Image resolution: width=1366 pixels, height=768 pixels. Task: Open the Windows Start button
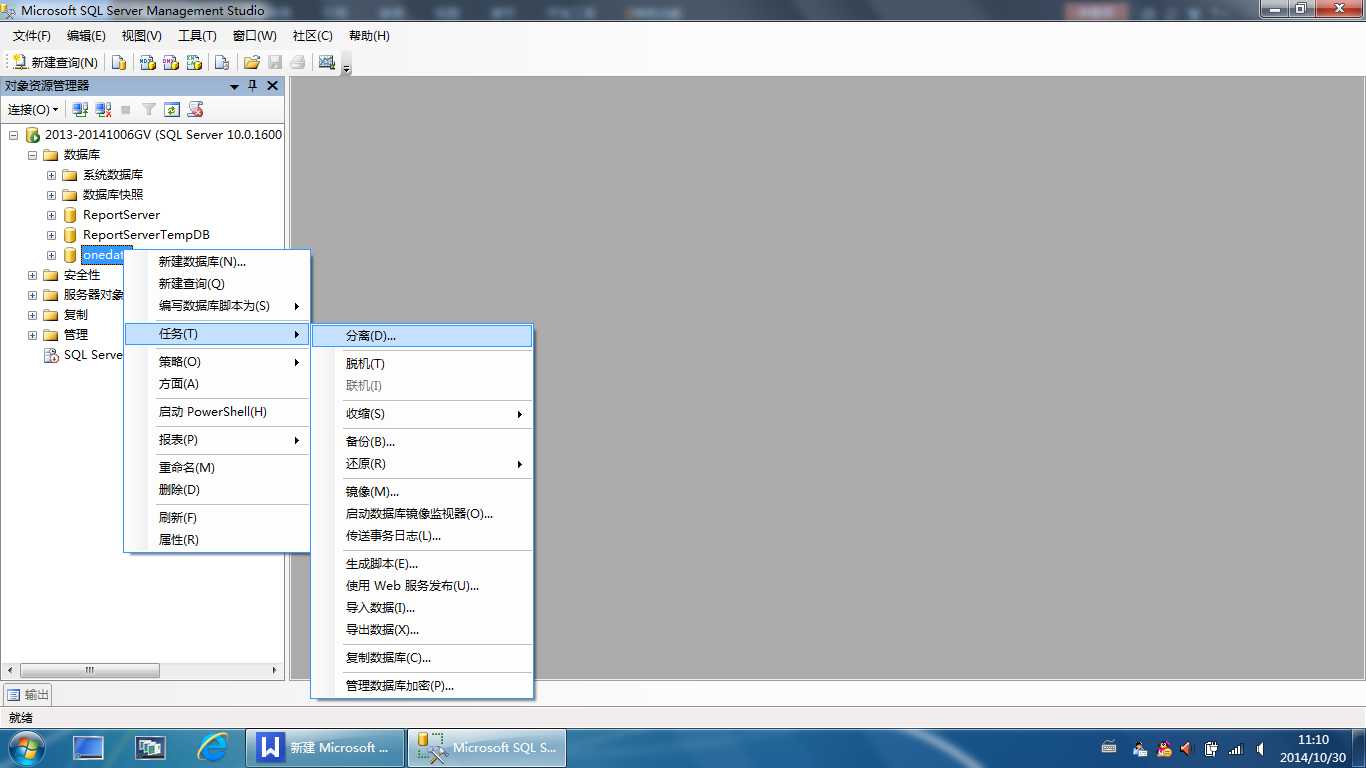coord(25,748)
